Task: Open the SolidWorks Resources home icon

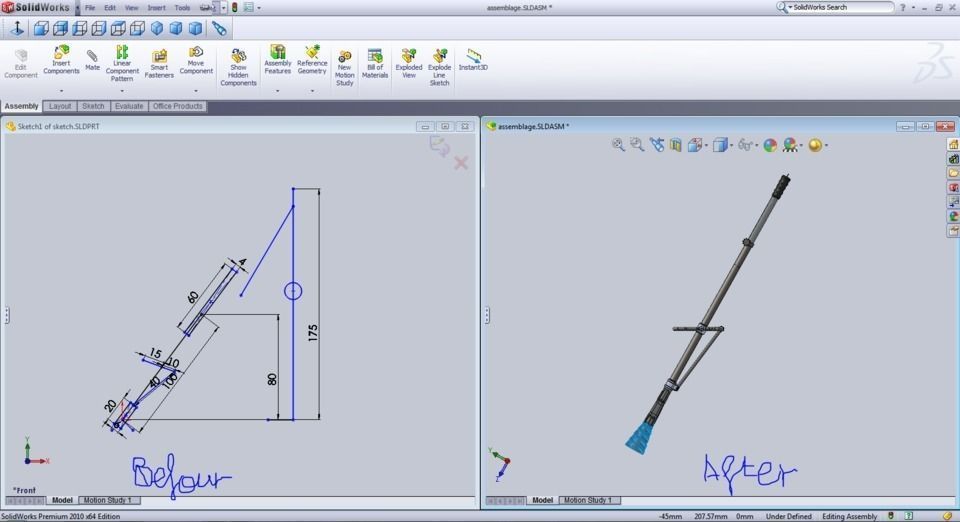Action: [953, 144]
